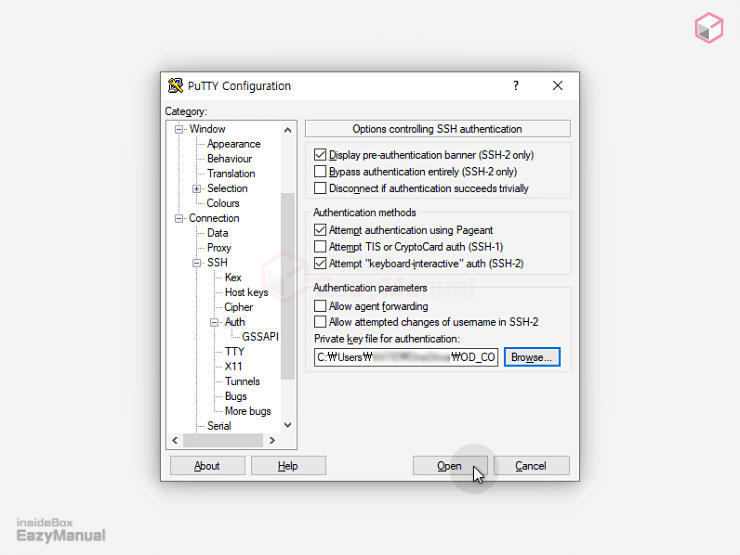This screenshot has width=740, height=555.
Task: Click the Help button
Action: click(x=288, y=466)
